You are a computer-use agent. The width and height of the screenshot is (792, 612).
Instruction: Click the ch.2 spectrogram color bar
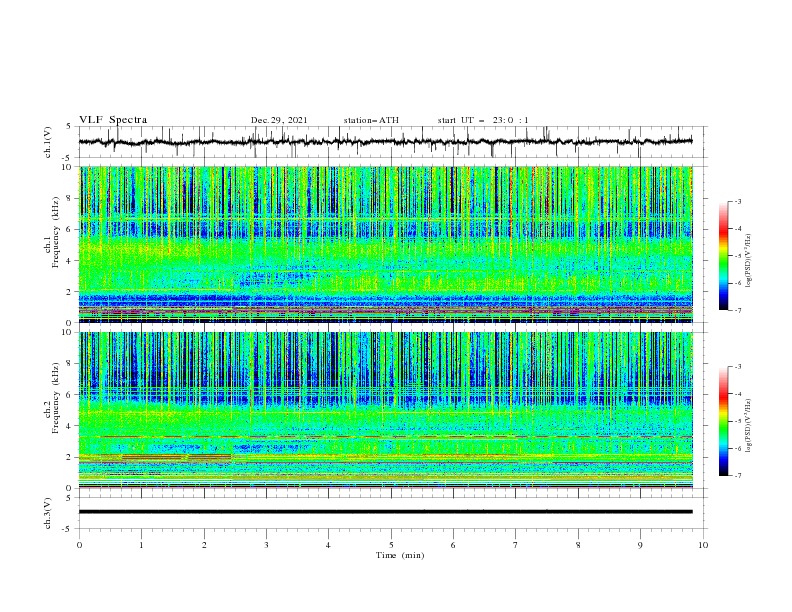coord(723,421)
